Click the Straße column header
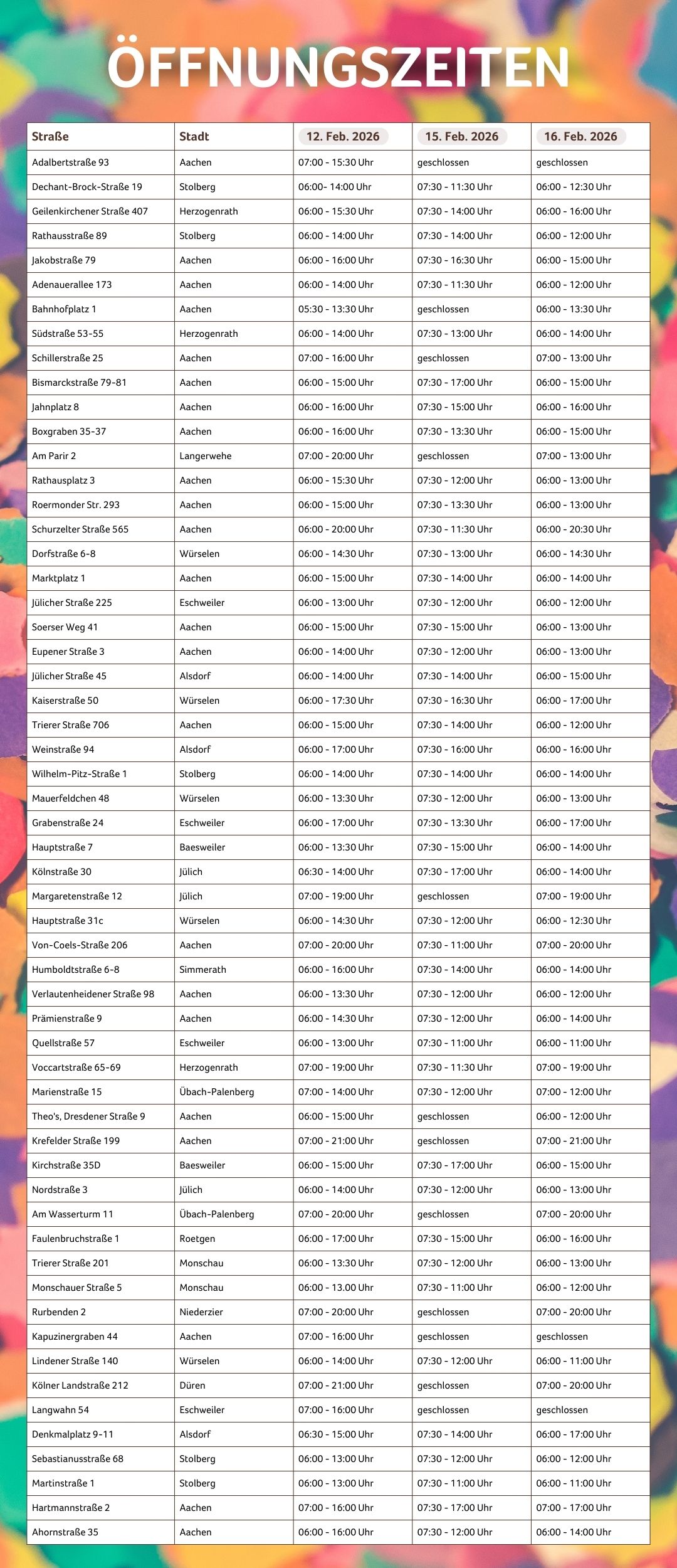Image resolution: width=677 pixels, height=1568 pixels. click(x=50, y=136)
